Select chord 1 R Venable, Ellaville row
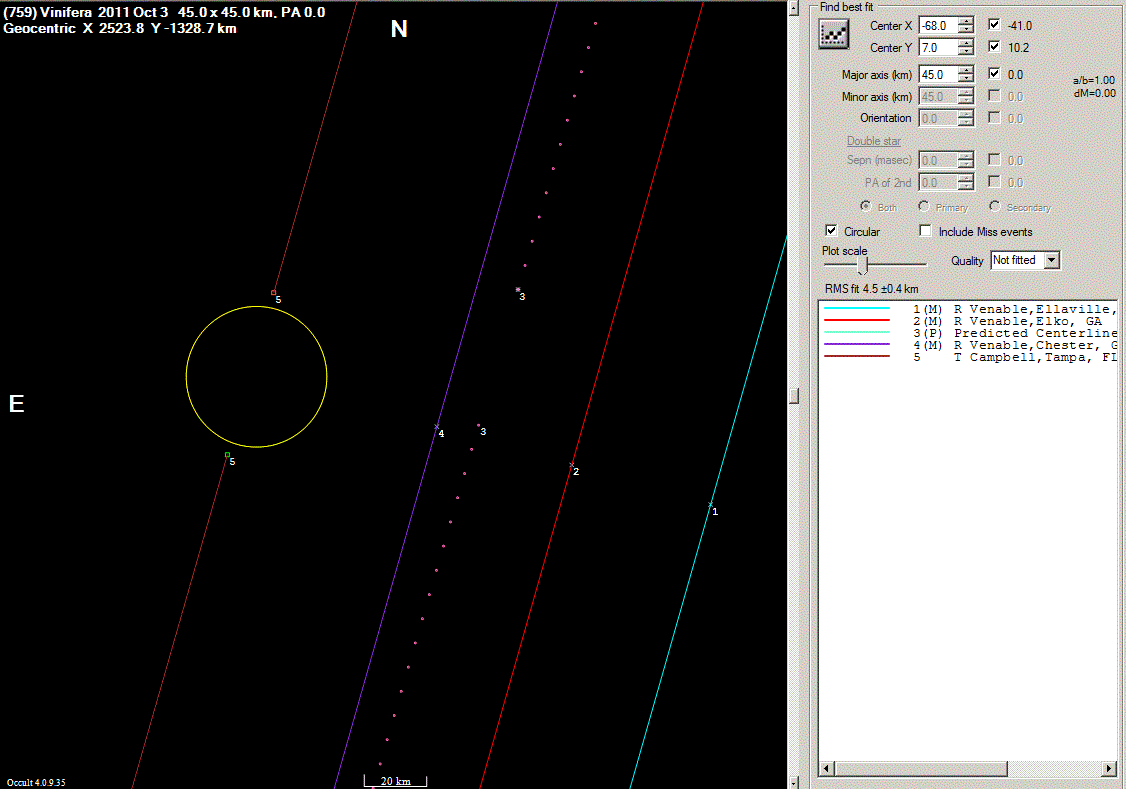This screenshot has height=789, width=1126. click(968, 309)
